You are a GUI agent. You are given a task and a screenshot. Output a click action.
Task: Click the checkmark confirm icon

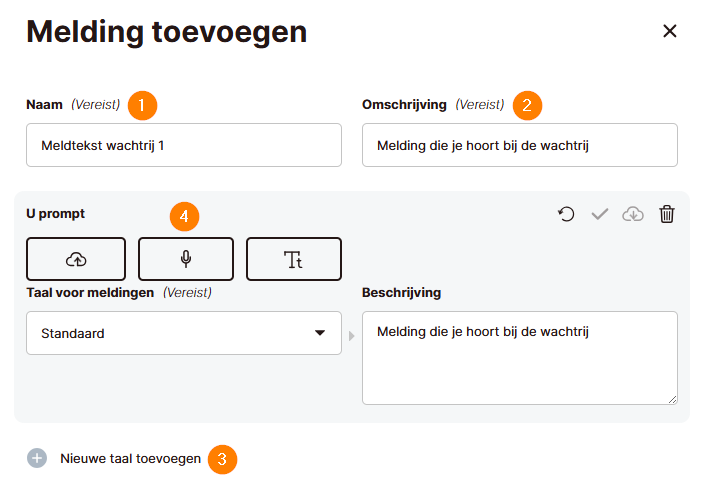600,214
